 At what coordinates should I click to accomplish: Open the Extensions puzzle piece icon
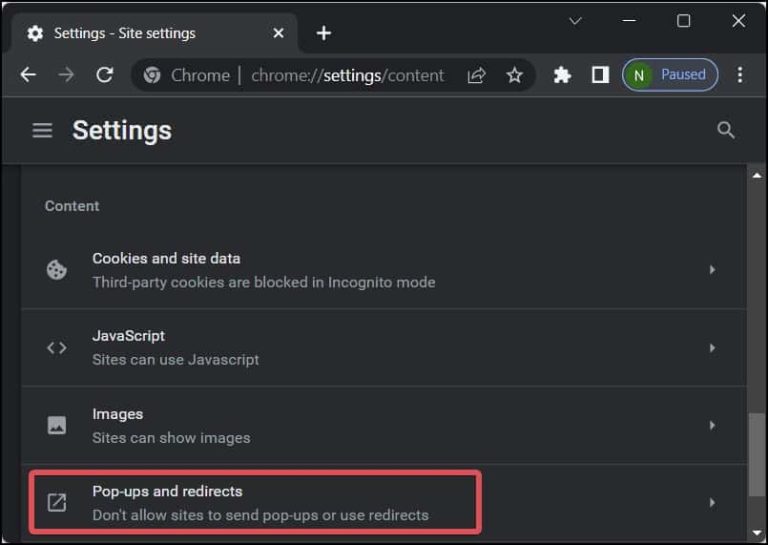coord(562,75)
